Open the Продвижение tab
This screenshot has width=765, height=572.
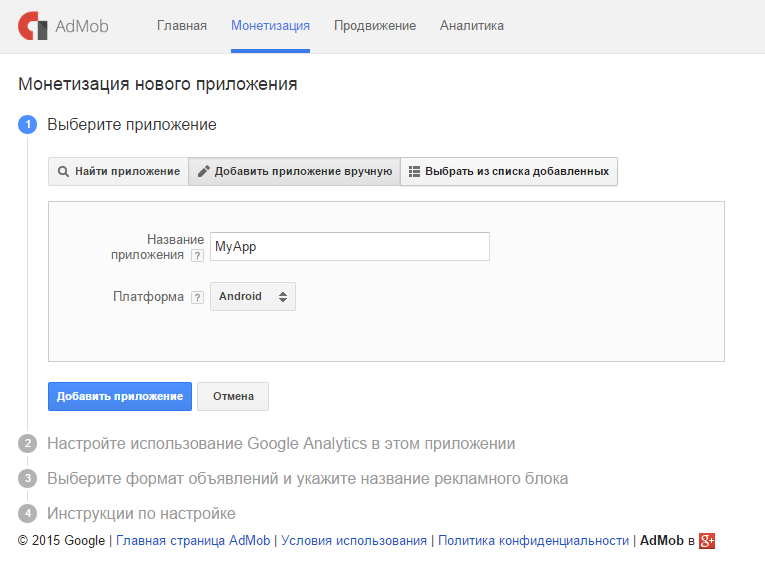pyautogui.click(x=375, y=26)
